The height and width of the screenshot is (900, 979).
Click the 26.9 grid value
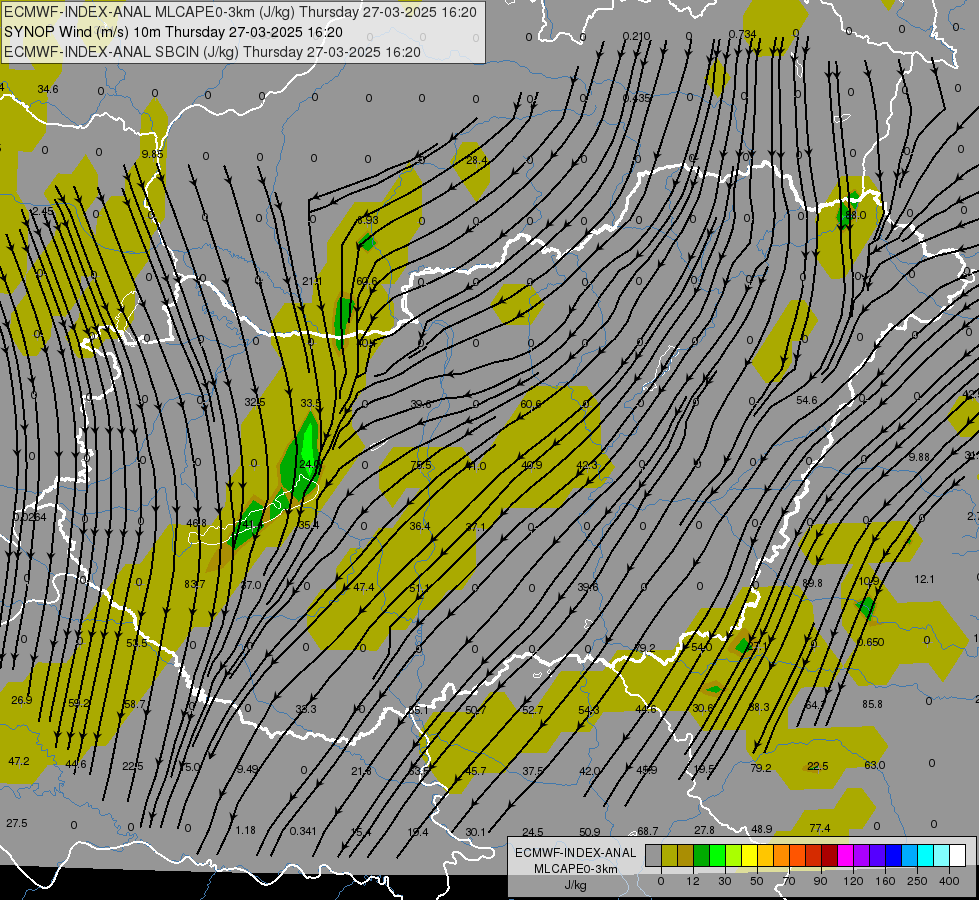click(22, 700)
